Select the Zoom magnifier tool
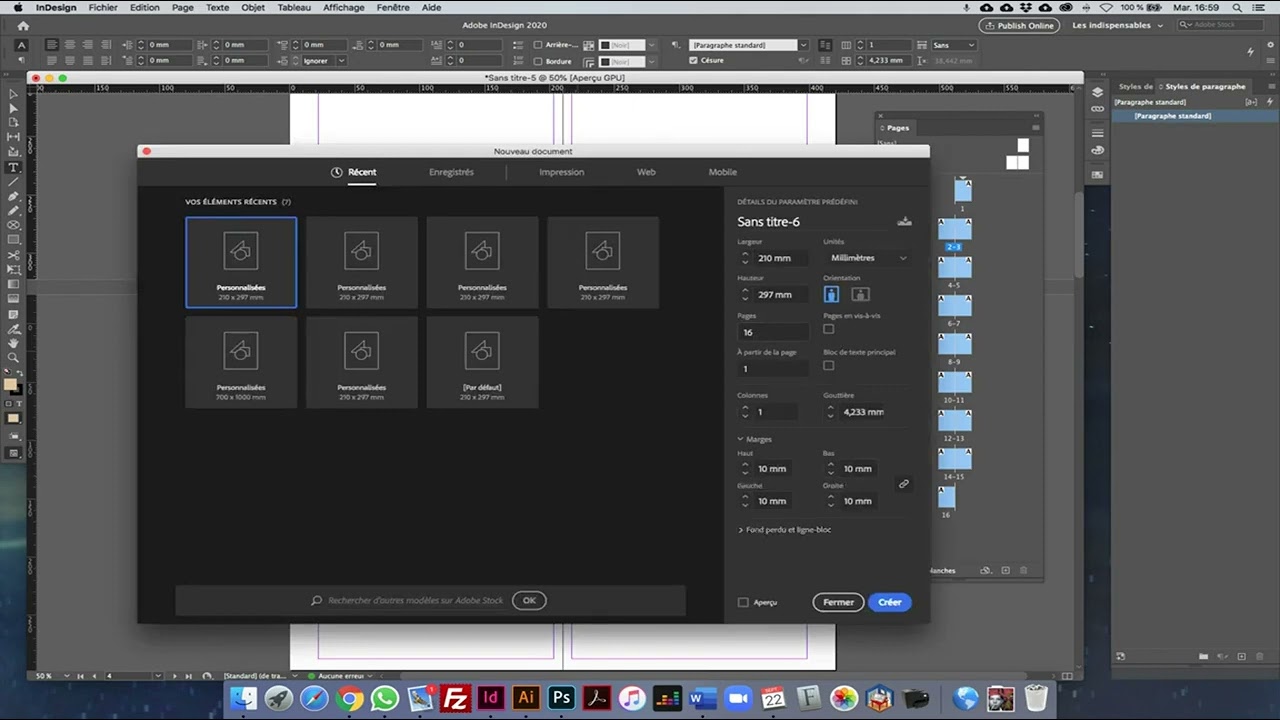Viewport: 1280px width, 720px height. click(x=14, y=358)
